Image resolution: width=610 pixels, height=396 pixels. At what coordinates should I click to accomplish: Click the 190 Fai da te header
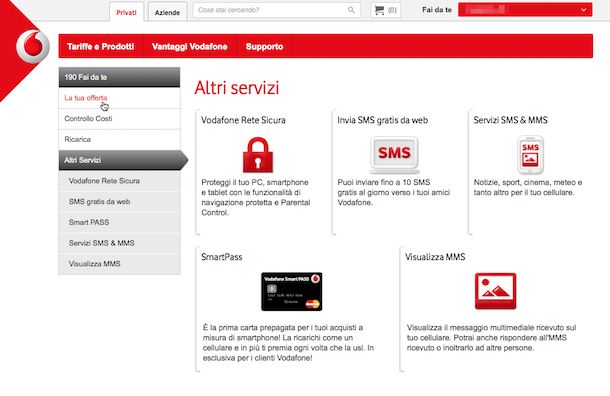(x=119, y=77)
